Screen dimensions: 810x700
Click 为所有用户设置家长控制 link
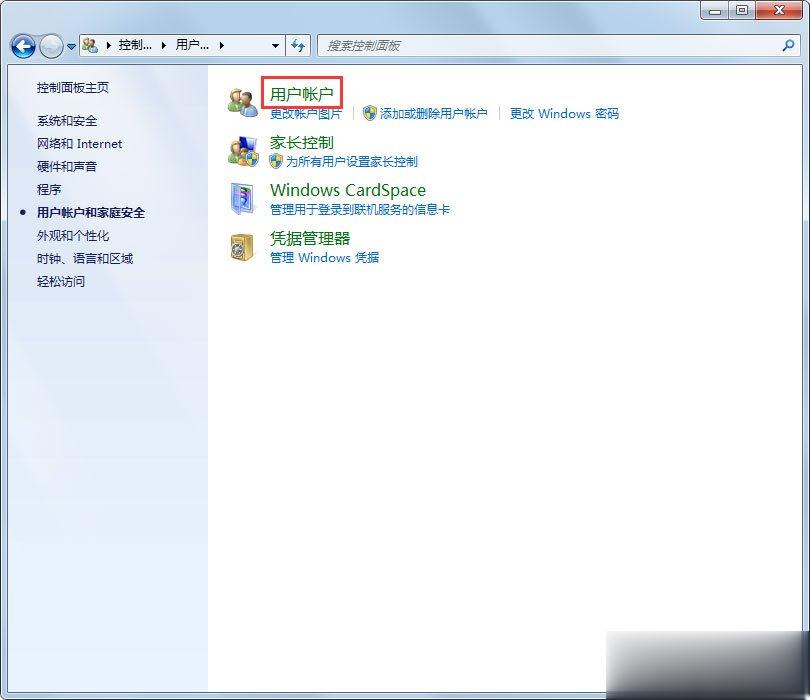point(352,162)
